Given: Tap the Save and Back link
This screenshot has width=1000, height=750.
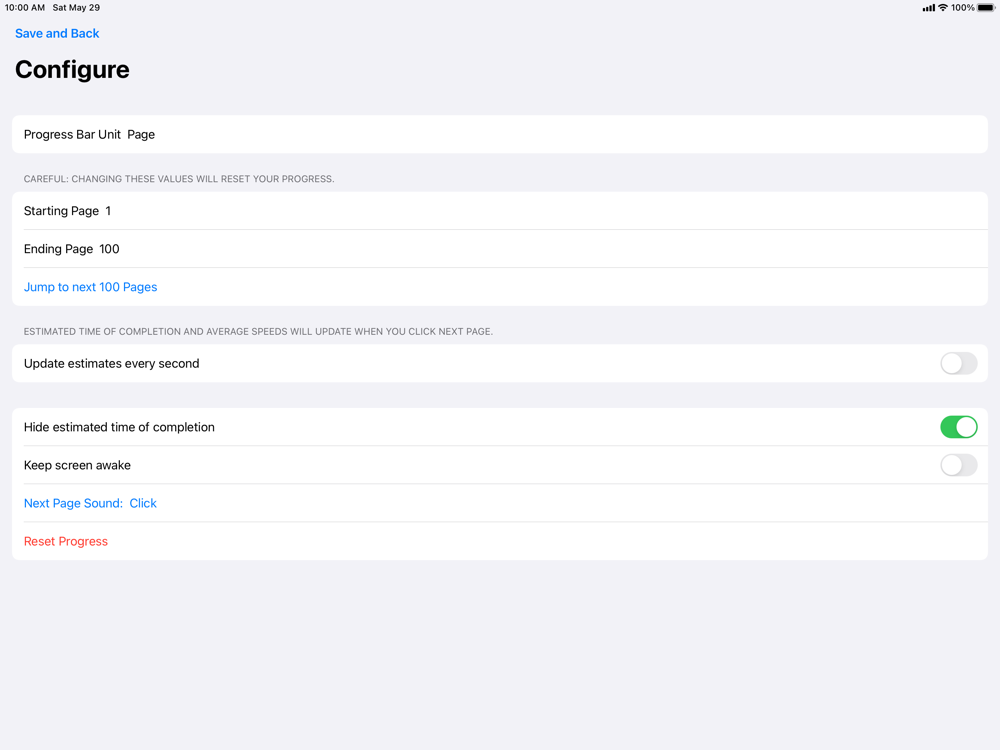Looking at the screenshot, I should click(57, 33).
